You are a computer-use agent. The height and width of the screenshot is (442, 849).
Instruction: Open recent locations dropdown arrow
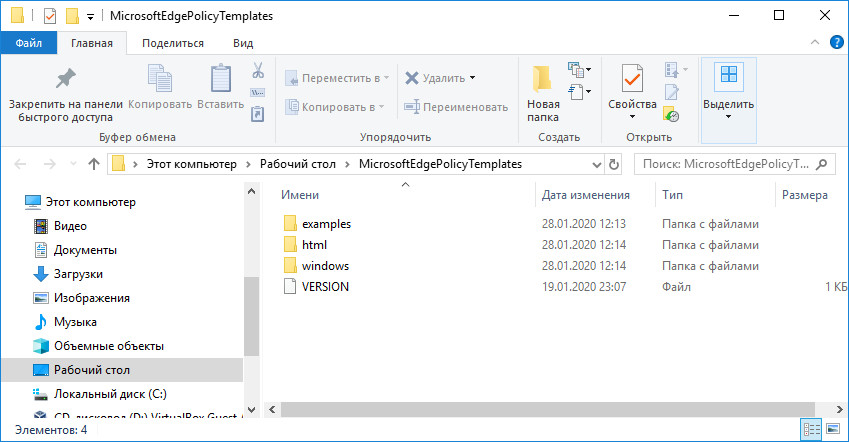coord(73,164)
